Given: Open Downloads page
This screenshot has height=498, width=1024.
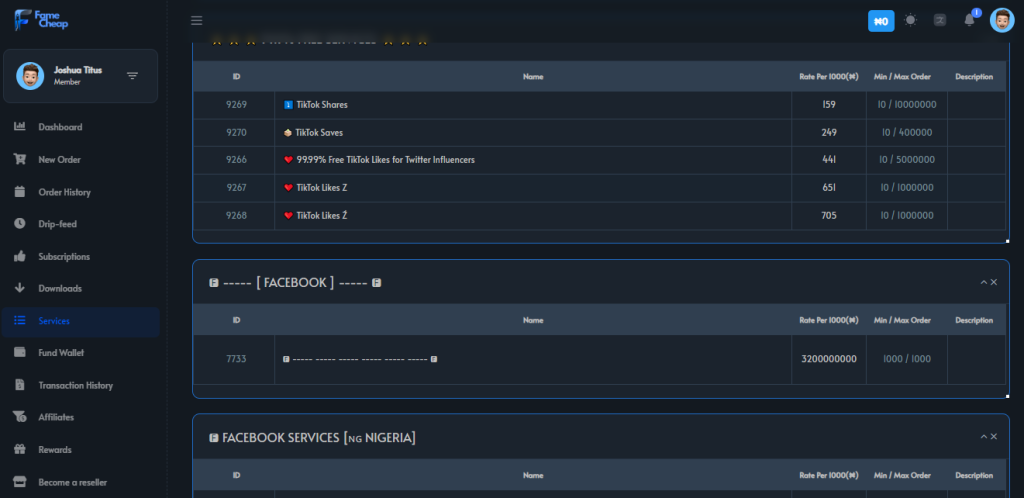Looking at the screenshot, I should click(x=60, y=288).
